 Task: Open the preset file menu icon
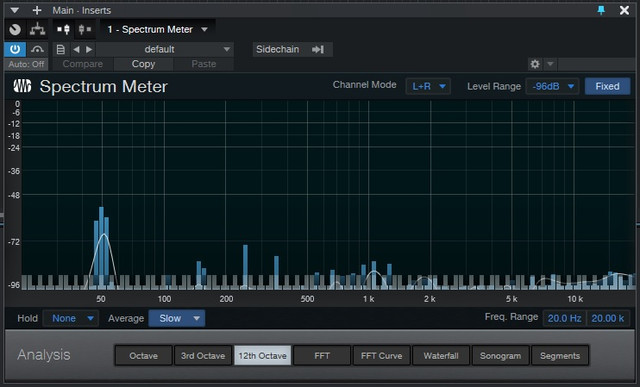[x=61, y=49]
